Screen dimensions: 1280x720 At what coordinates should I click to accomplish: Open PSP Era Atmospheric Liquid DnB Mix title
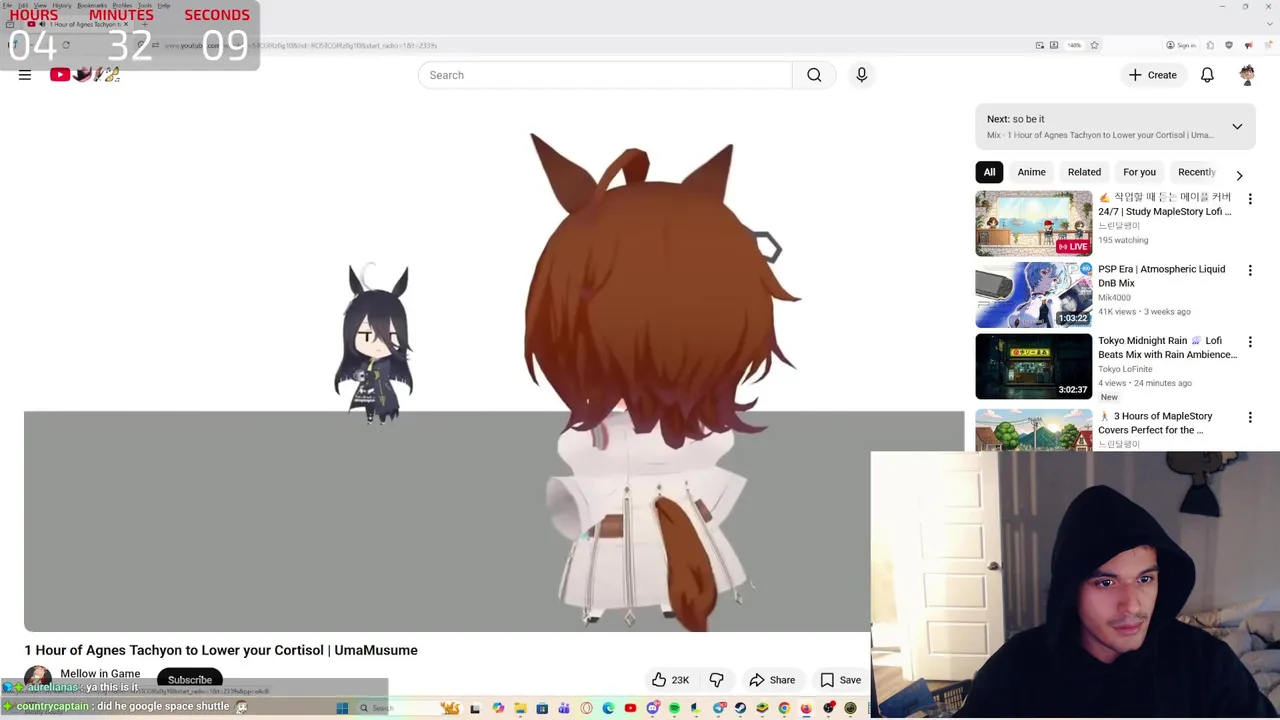tap(1161, 276)
